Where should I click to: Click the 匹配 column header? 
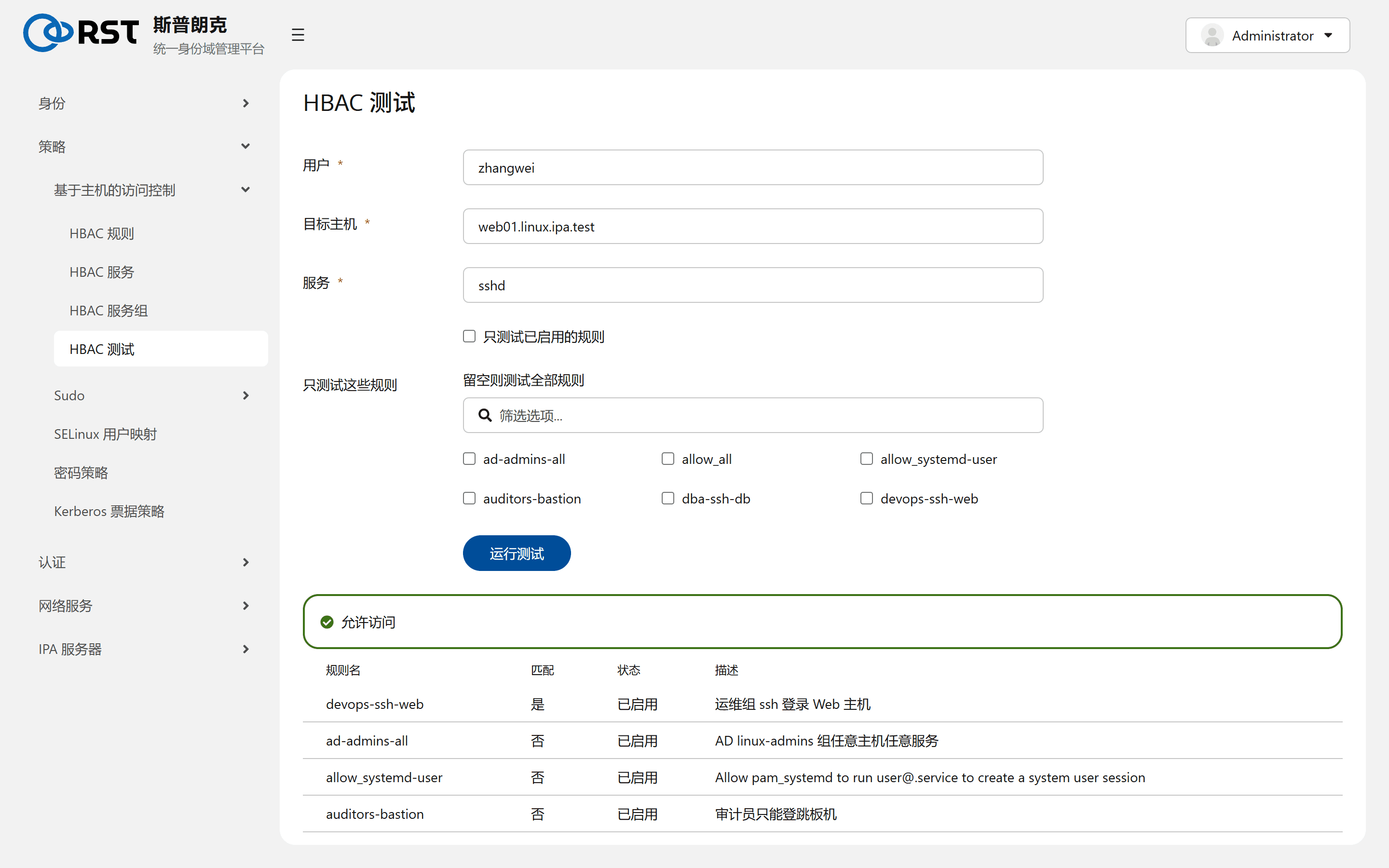point(543,670)
